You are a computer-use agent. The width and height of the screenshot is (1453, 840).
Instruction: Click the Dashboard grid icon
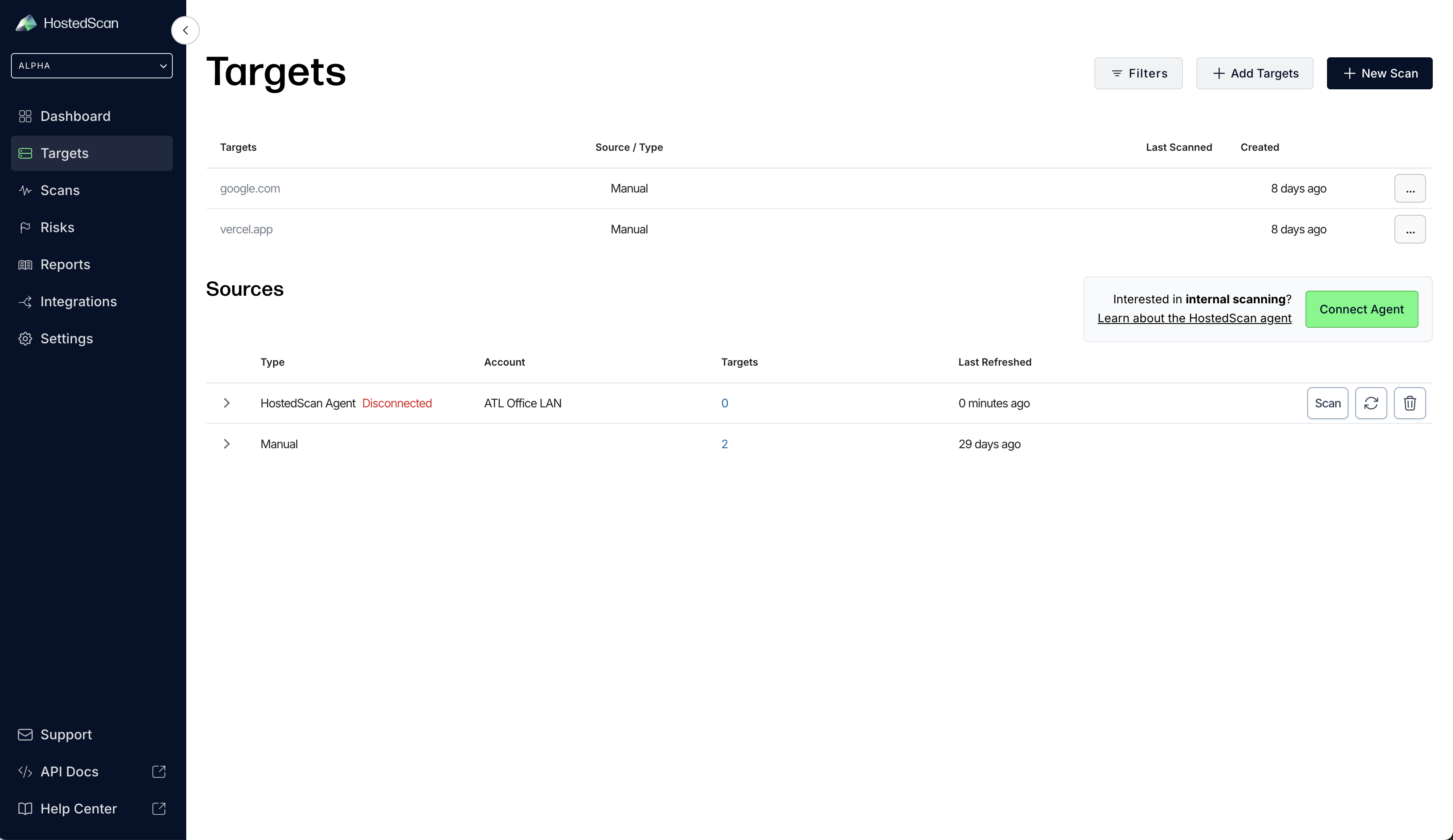pyautogui.click(x=25, y=116)
